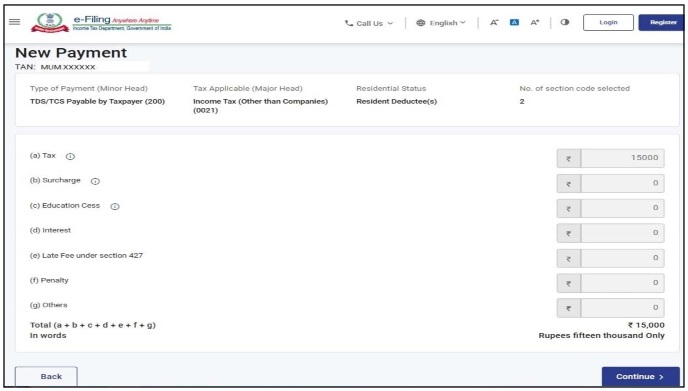Click the New Payment heading
The width and height of the screenshot is (688, 391).
[71, 53]
